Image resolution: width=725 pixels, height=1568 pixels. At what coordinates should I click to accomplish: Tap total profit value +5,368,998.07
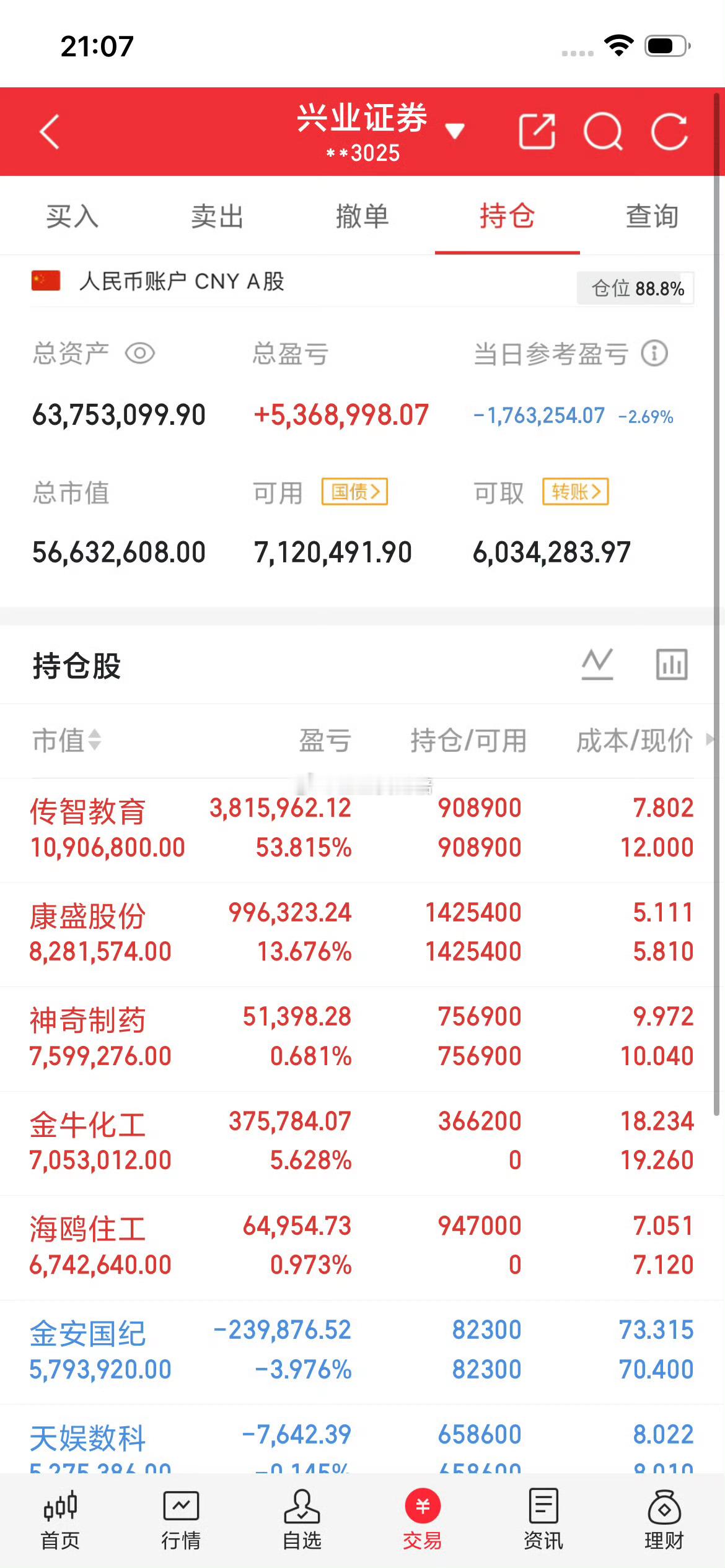tap(341, 415)
